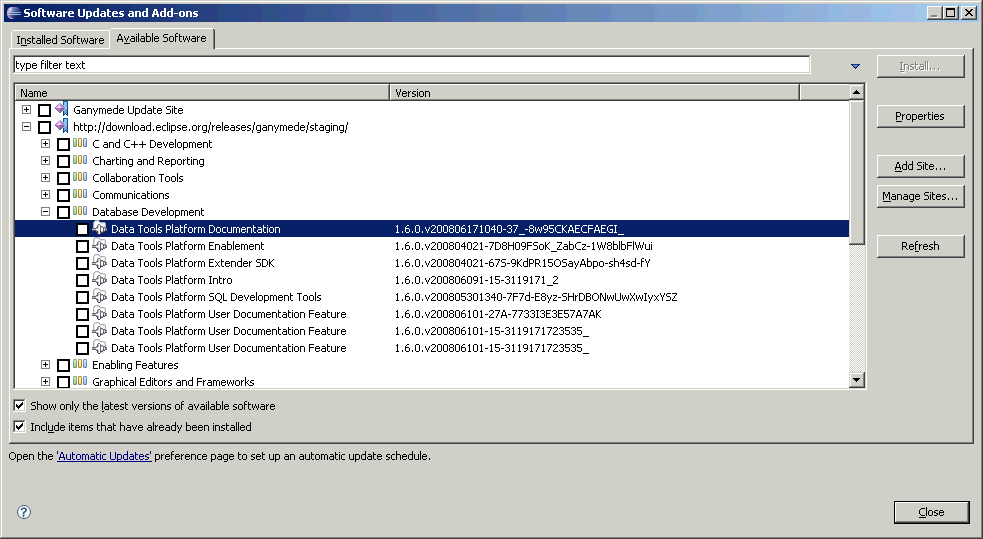This screenshot has height=539, width=983.
Task: Click the vertical scrollbar thumb
Action: click(x=856, y=172)
